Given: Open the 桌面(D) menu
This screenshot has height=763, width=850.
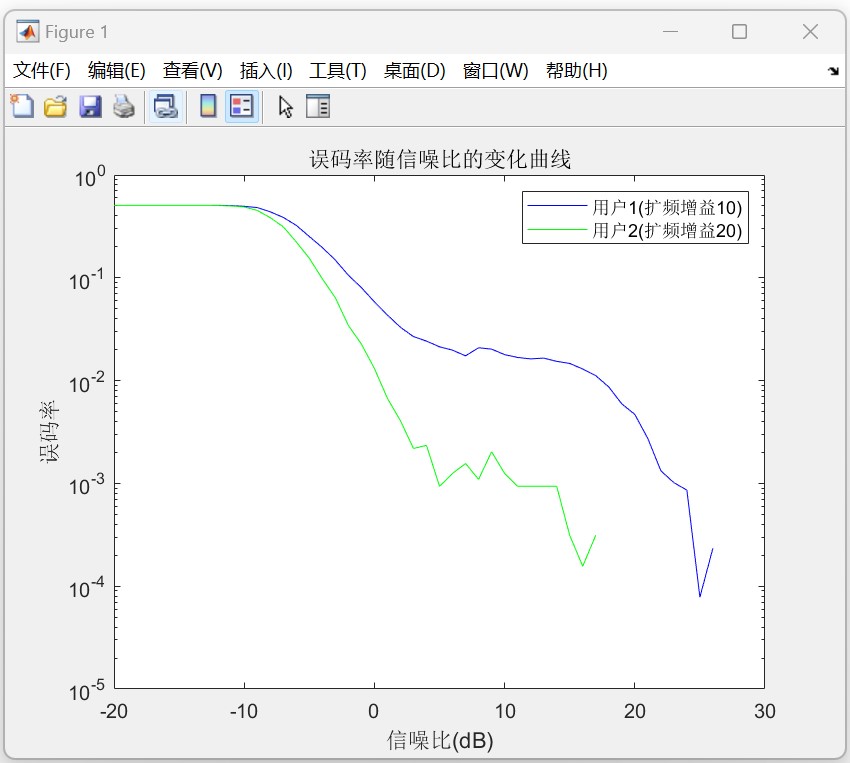Looking at the screenshot, I should tap(414, 70).
